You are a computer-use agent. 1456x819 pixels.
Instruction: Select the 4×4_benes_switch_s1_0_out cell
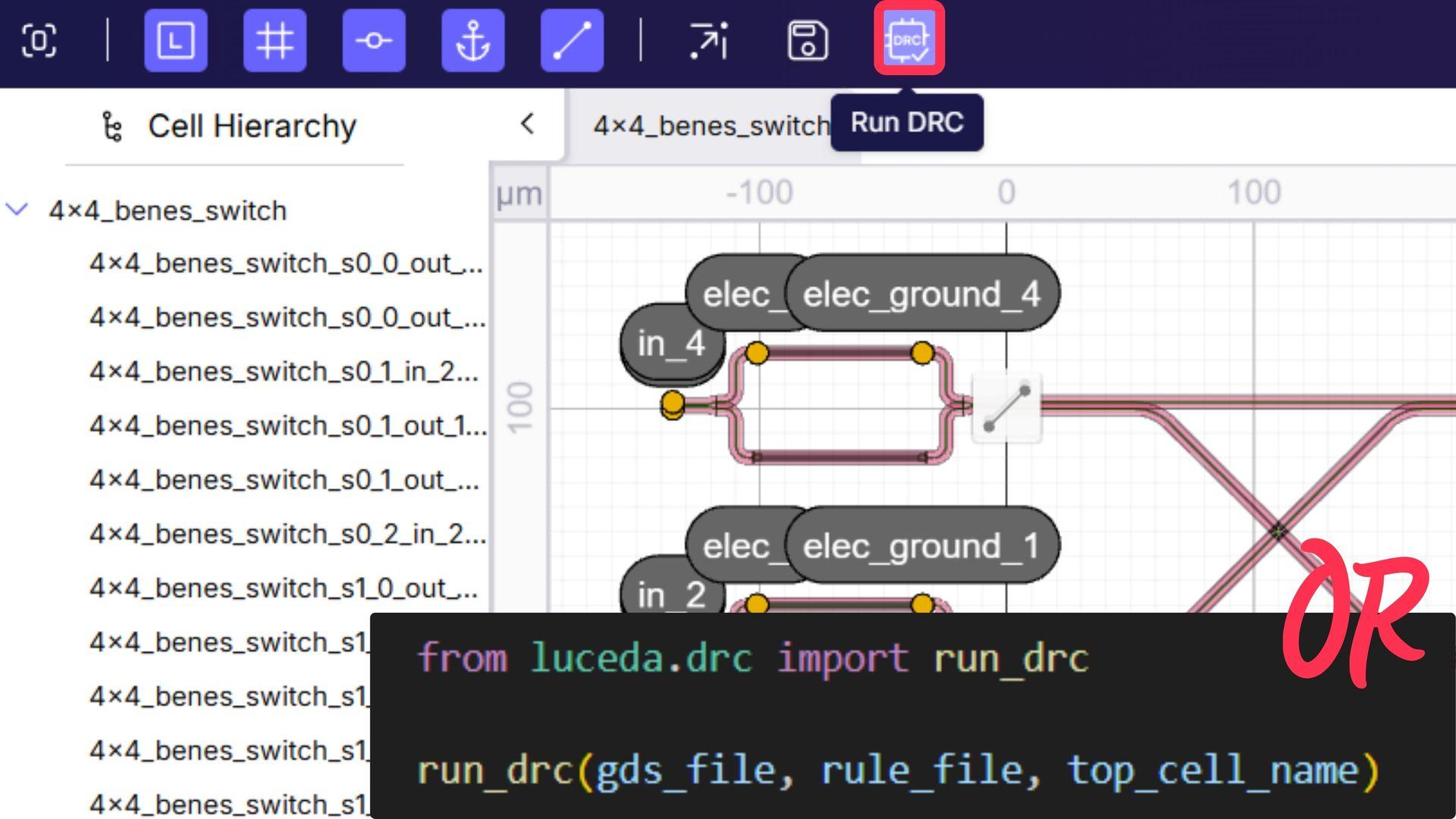click(284, 588)
